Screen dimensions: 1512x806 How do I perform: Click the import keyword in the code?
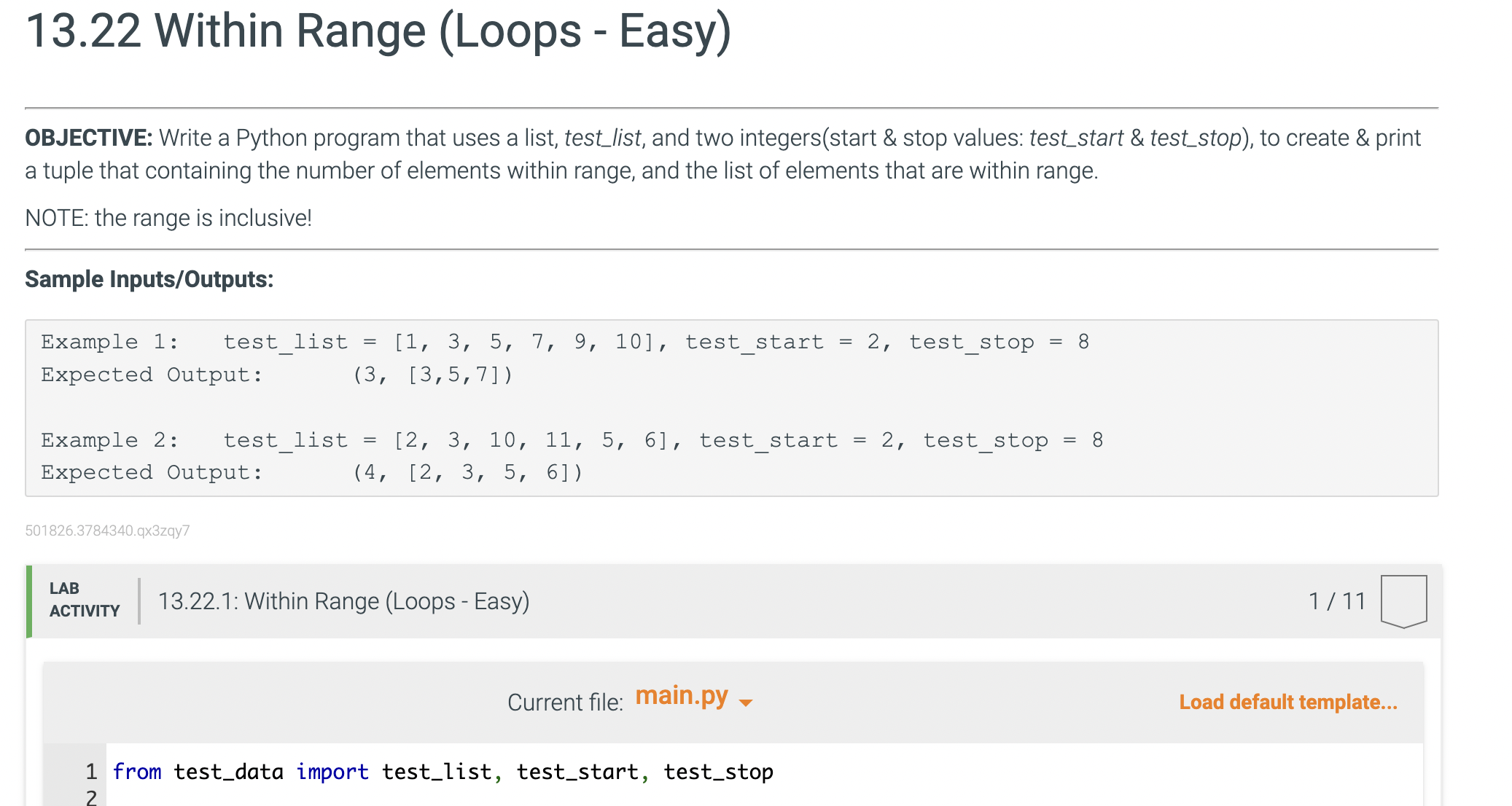(332, 772)
